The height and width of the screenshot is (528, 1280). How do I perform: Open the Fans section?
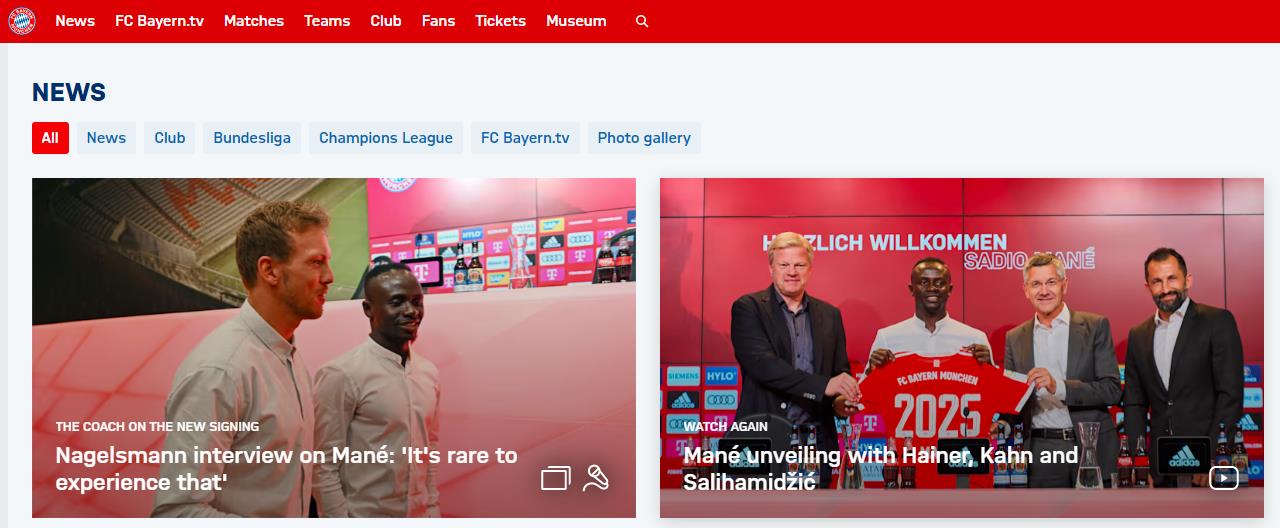(x=438, y=21)
